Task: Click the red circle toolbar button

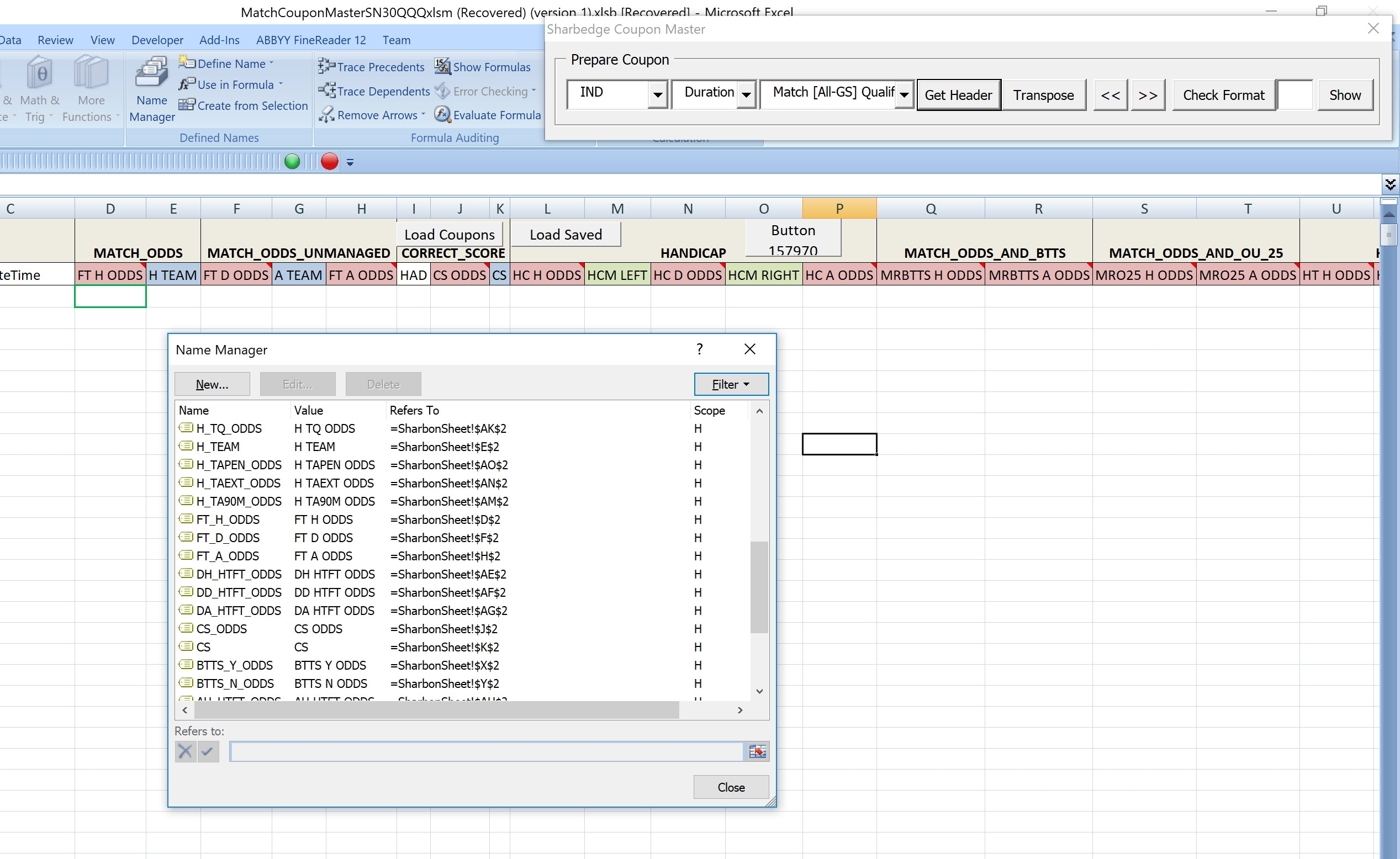Action: (330, 162)
